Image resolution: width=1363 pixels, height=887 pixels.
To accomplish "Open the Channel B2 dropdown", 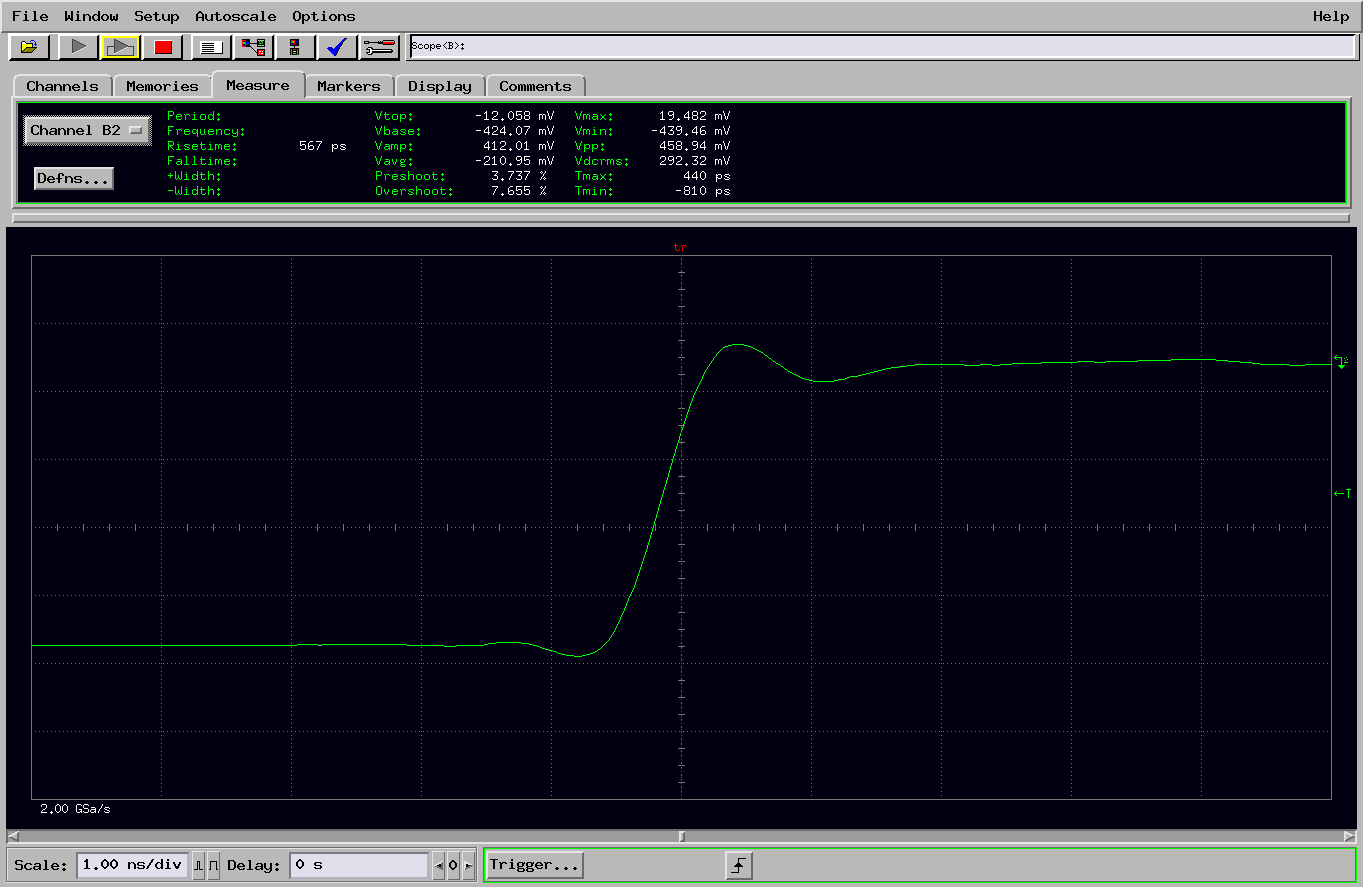I will tap(87, 131).
